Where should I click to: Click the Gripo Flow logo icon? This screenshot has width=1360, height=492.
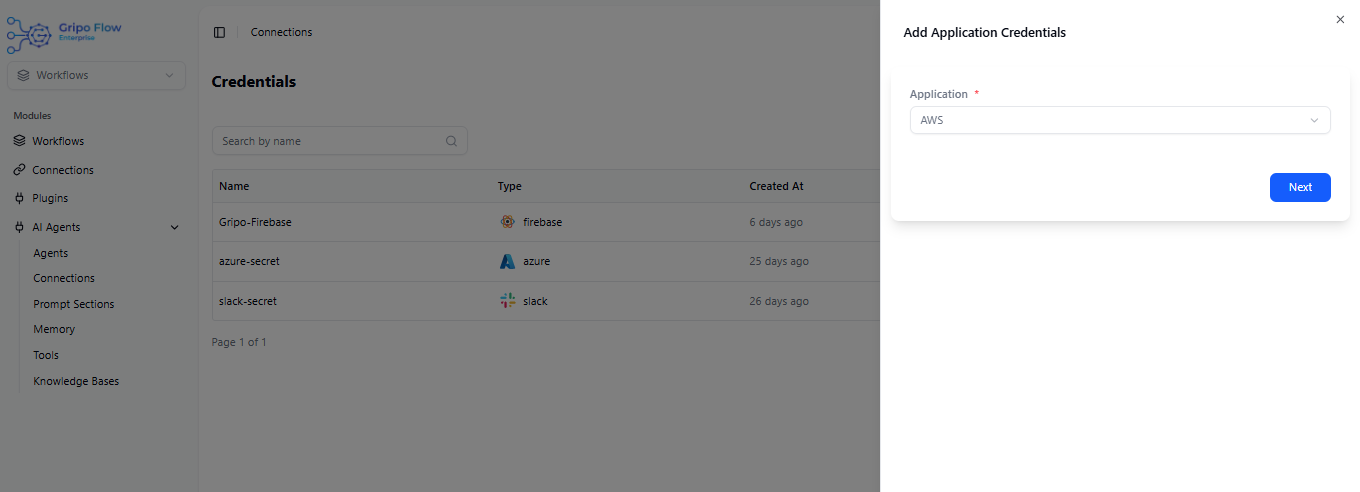click(30, 33)
